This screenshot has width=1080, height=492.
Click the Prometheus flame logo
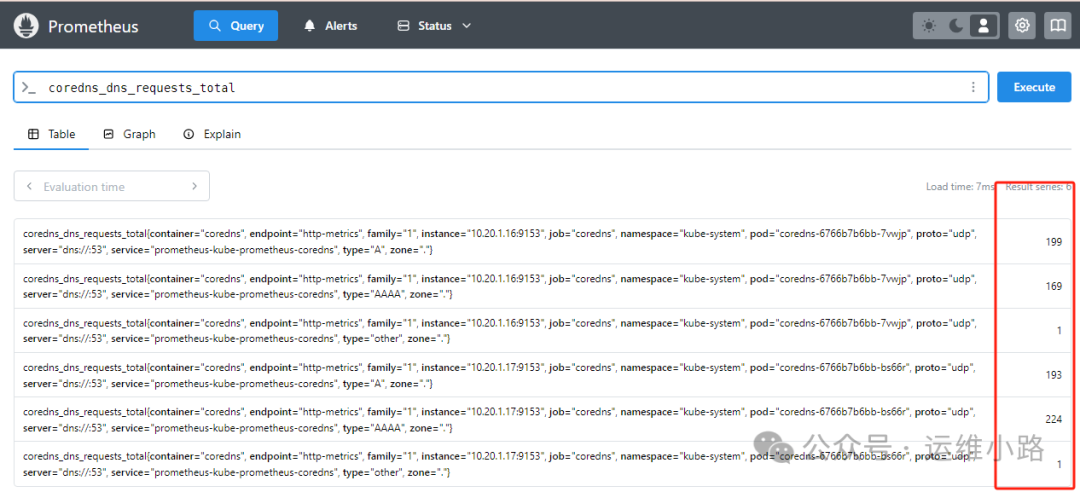click(25, 26)
